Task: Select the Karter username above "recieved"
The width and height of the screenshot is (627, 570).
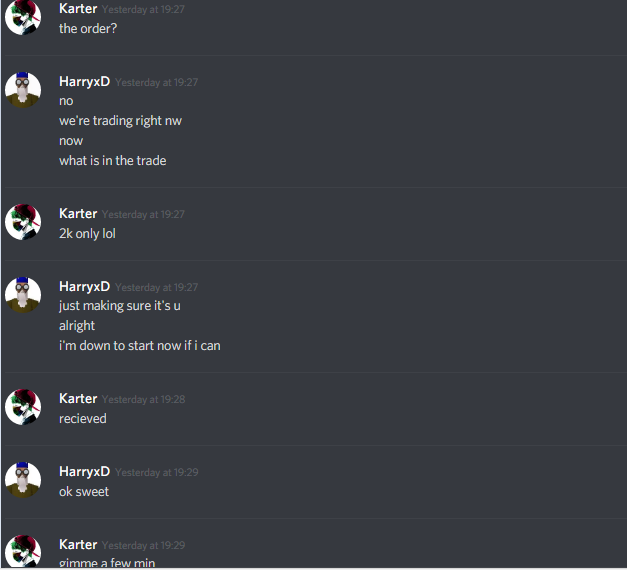Action: [x=78, y=399]
